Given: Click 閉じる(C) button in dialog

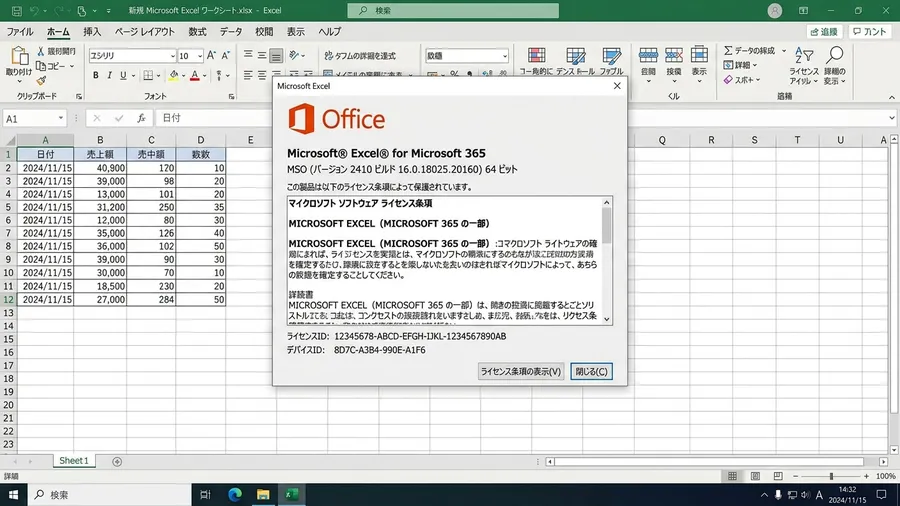Looking at the screenshot, I should pos(591,371).
